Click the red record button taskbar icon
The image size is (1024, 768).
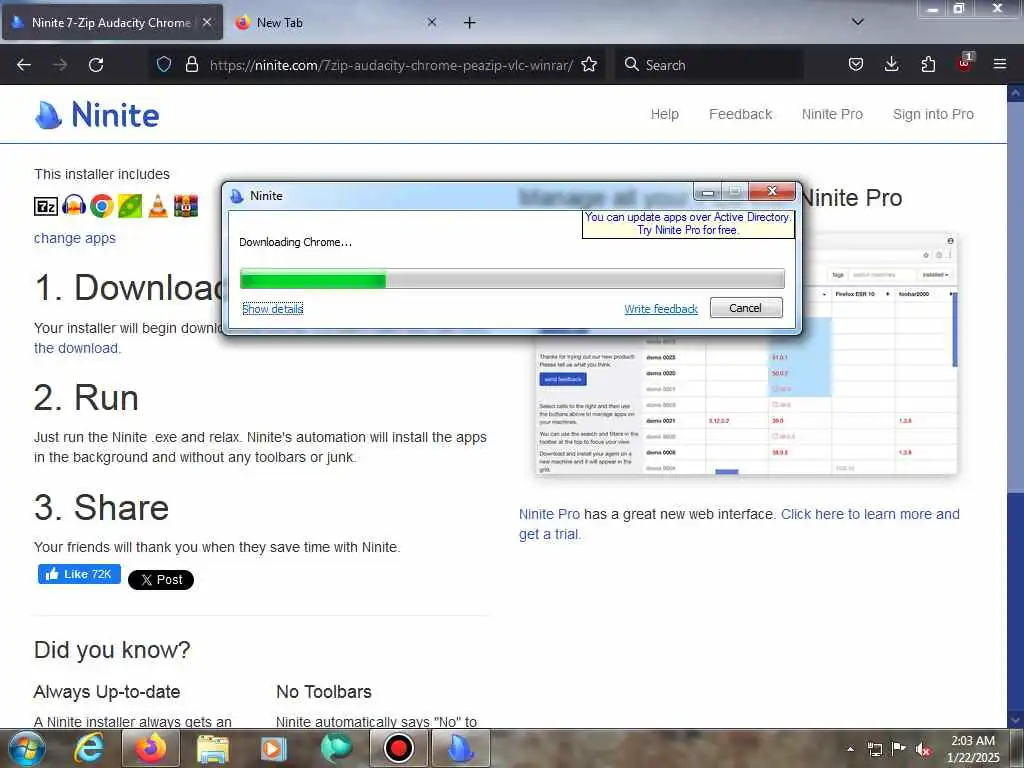[x=398, y=748]
